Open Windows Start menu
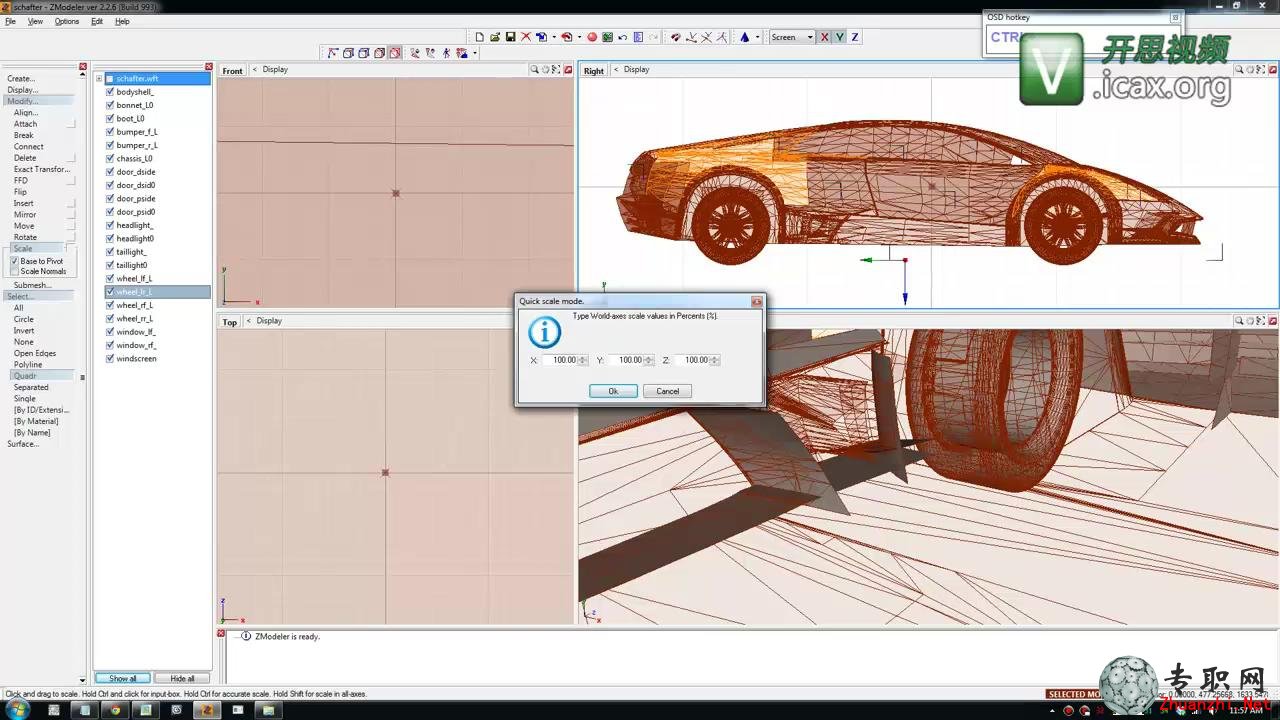The image size is (1280, 720). [x=17, y=710]
